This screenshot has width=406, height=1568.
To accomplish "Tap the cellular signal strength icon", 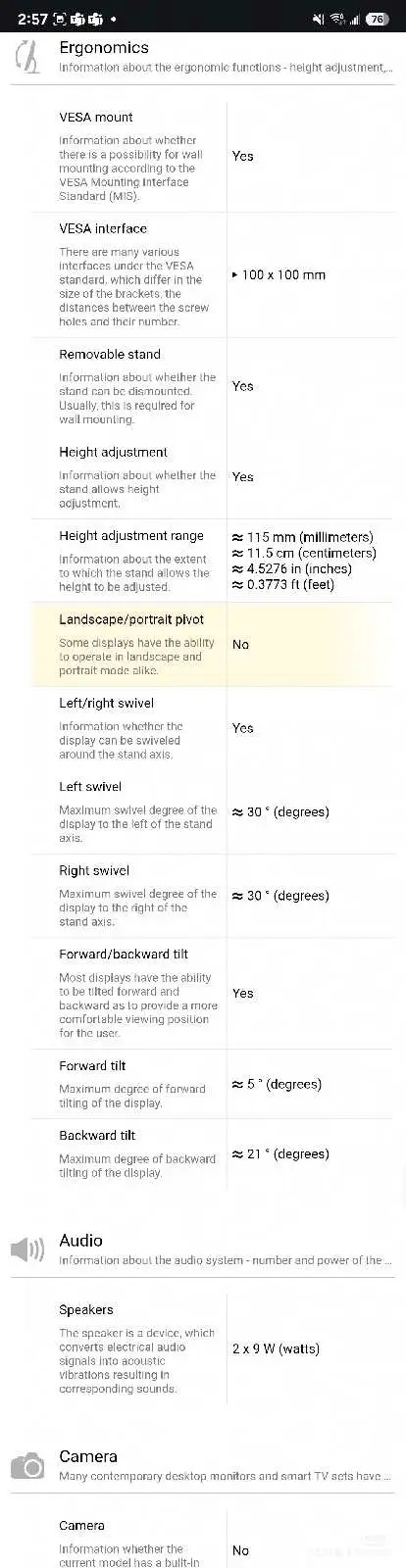I will 355,19.
